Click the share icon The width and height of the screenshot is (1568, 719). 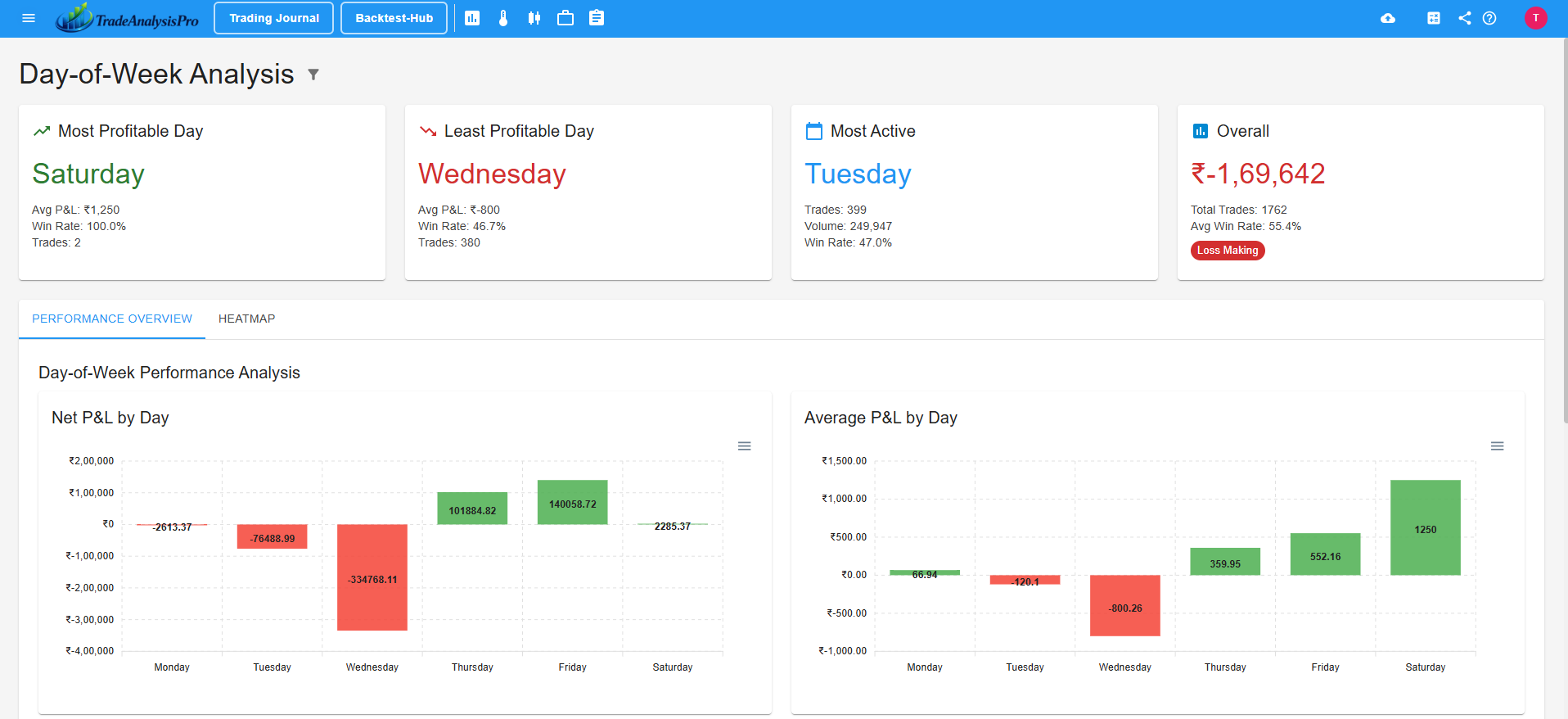(1465, 18)
